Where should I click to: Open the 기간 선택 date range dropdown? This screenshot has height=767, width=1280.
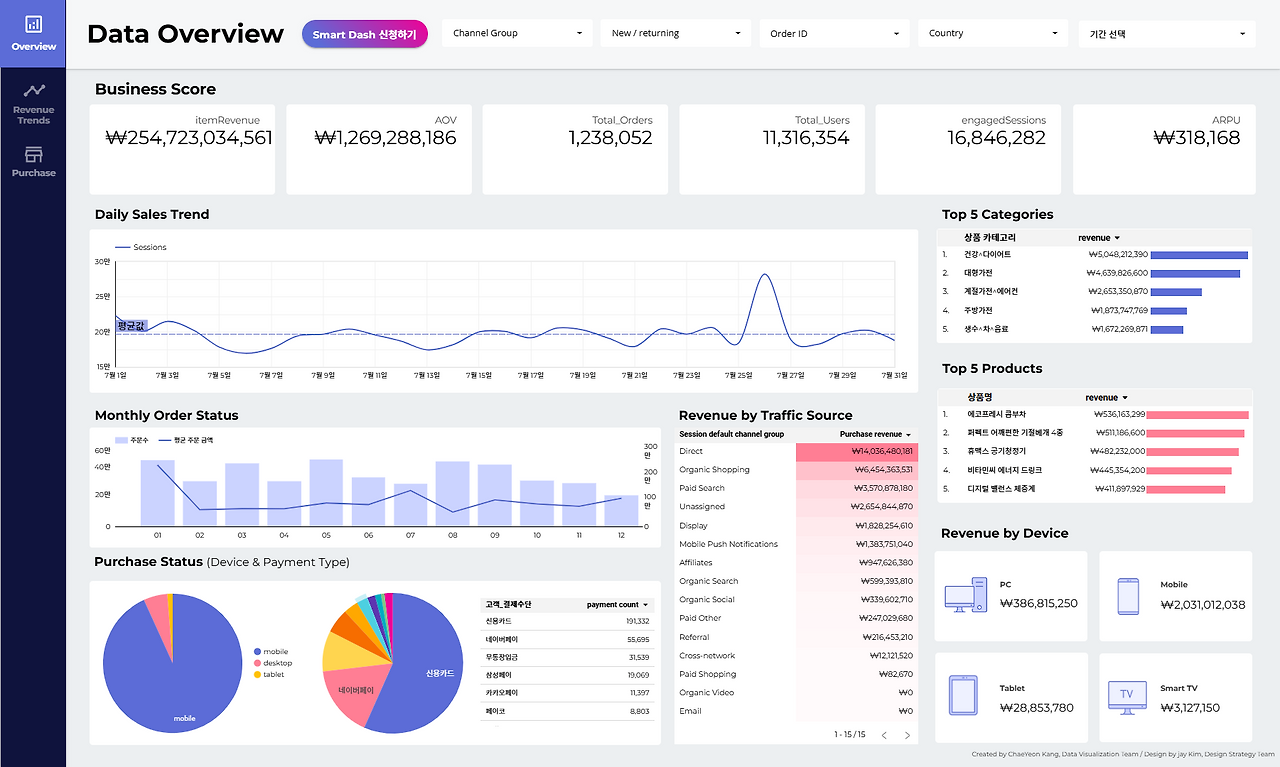pyautogui.click(x=1167, y=33)
